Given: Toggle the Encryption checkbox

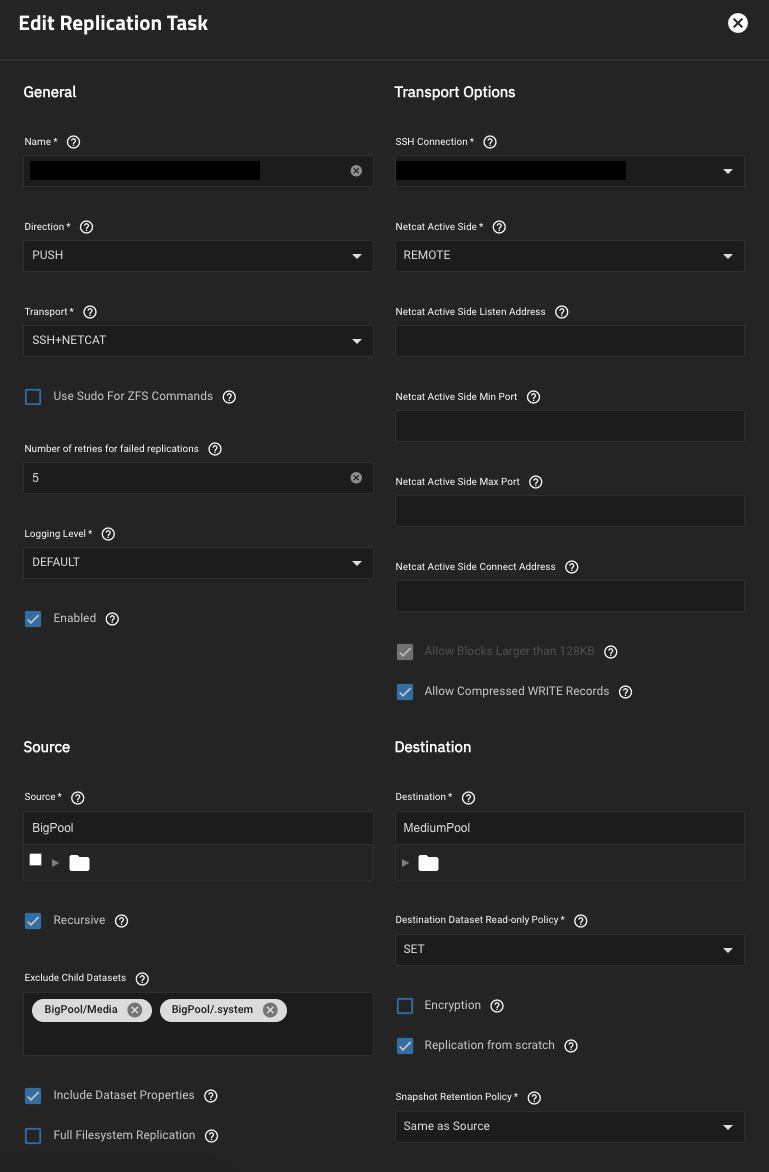Looking at the screenshot, I should 405,1006.
